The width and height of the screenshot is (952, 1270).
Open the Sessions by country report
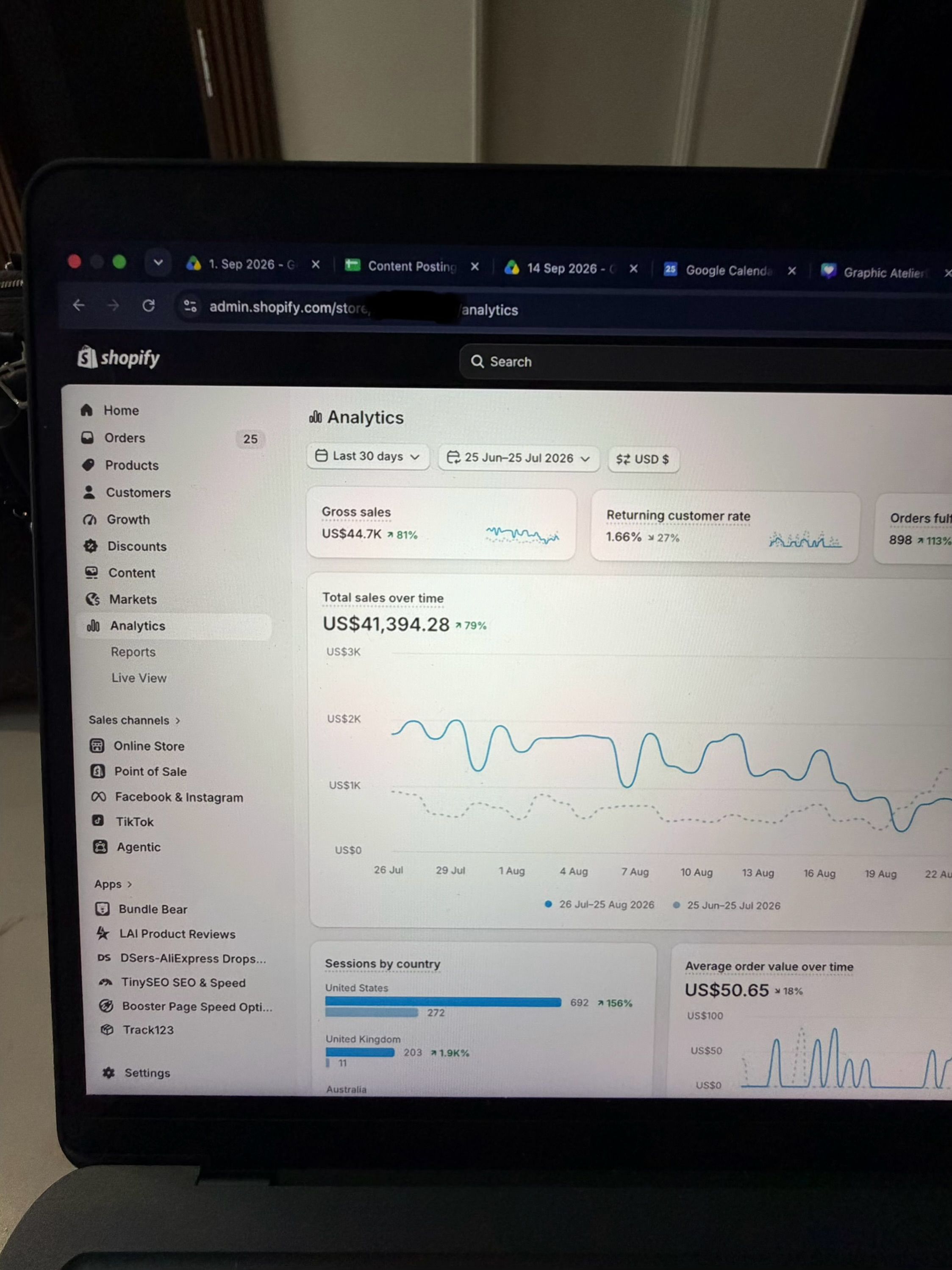point(383,964)
